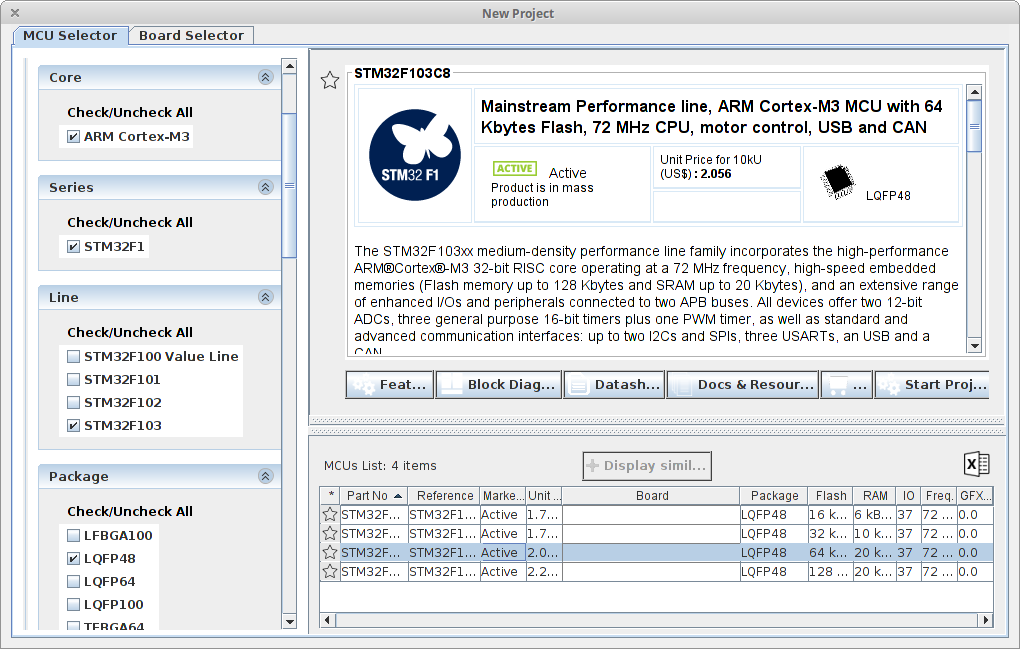The image size is (1020, 649).
Task: Sort by the Package column header
Action: click(x=774, y=496)
